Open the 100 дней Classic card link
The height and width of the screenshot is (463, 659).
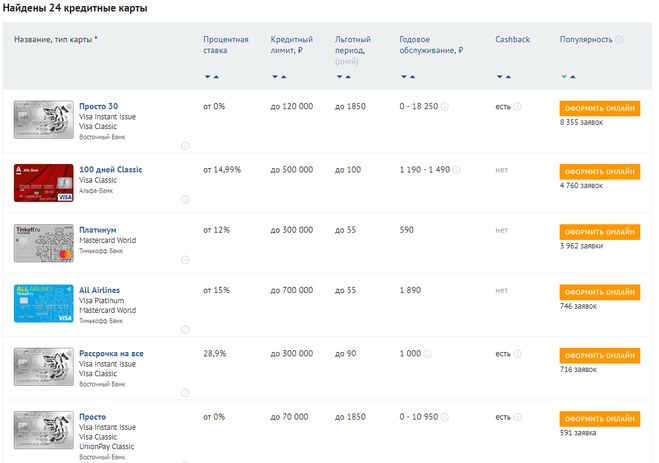[111, 170]
